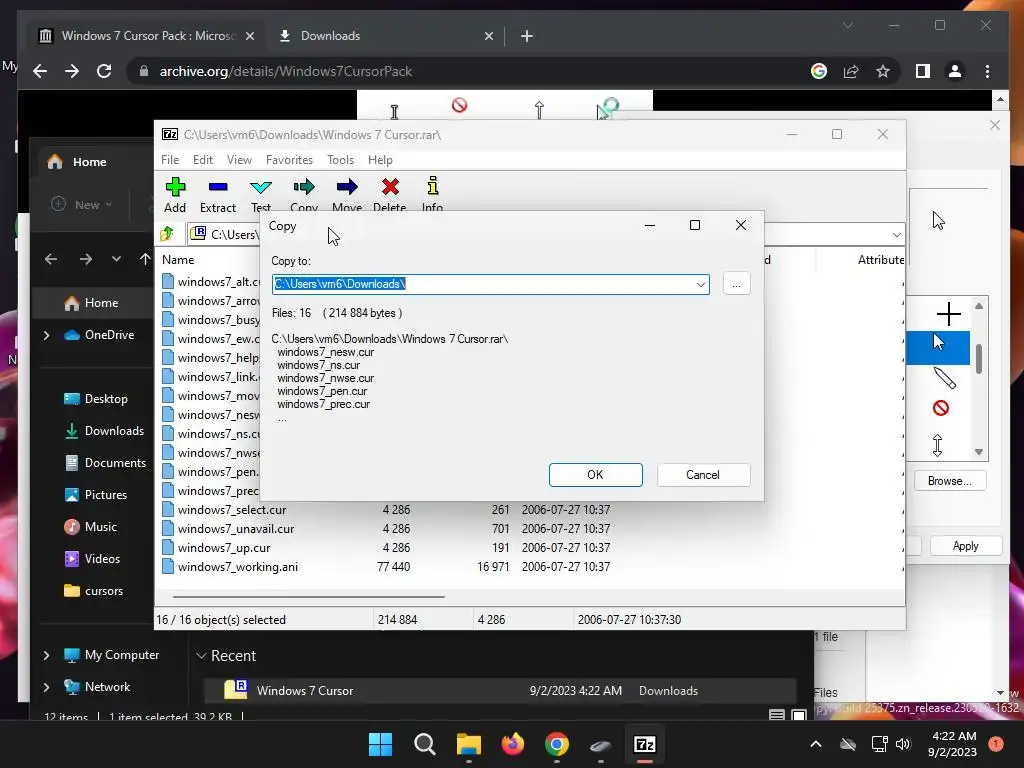
Task: Click the Browse button in mouse properties
Action: 950,481
